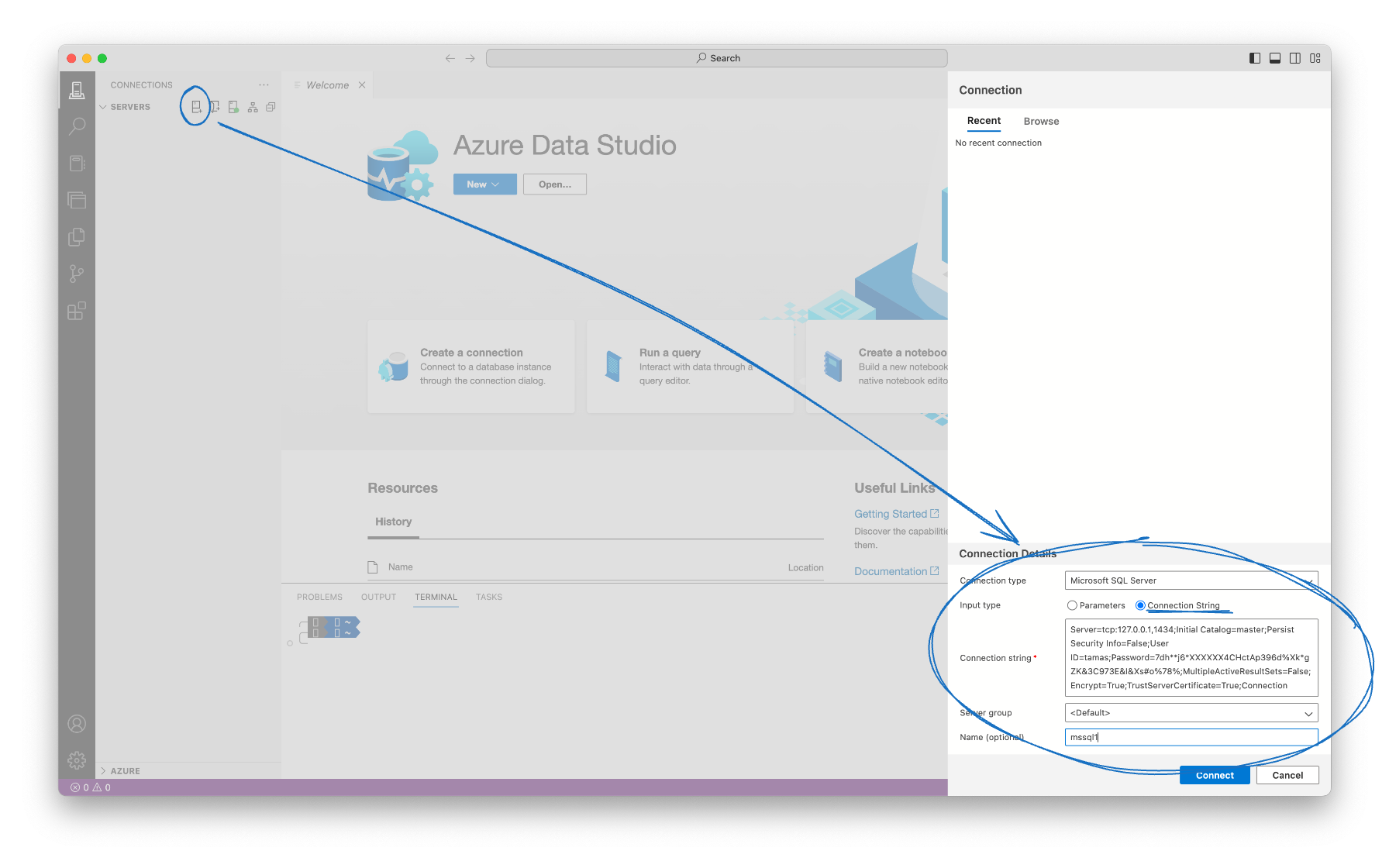Click the Open... button
Image resolution: width=1389 pixels, height=868 pixels.
click(x=555, y=184)
